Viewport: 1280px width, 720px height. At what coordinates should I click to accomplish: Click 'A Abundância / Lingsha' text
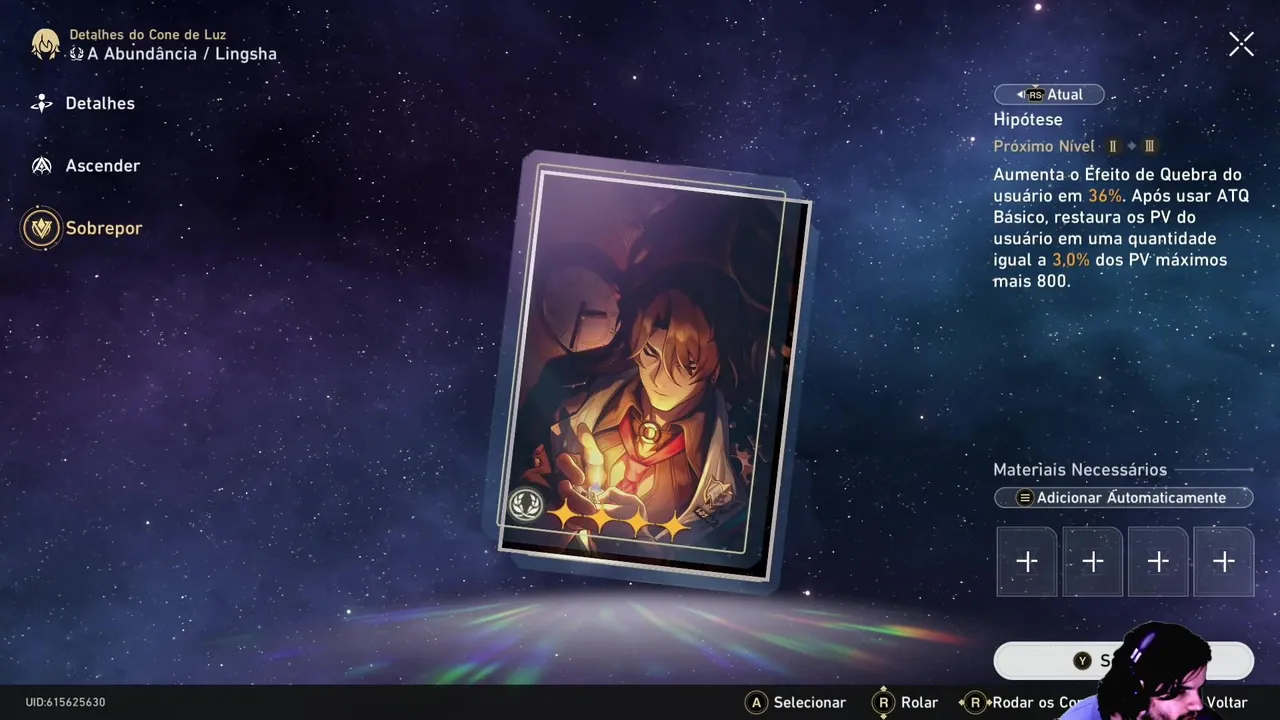click(182, 54)
